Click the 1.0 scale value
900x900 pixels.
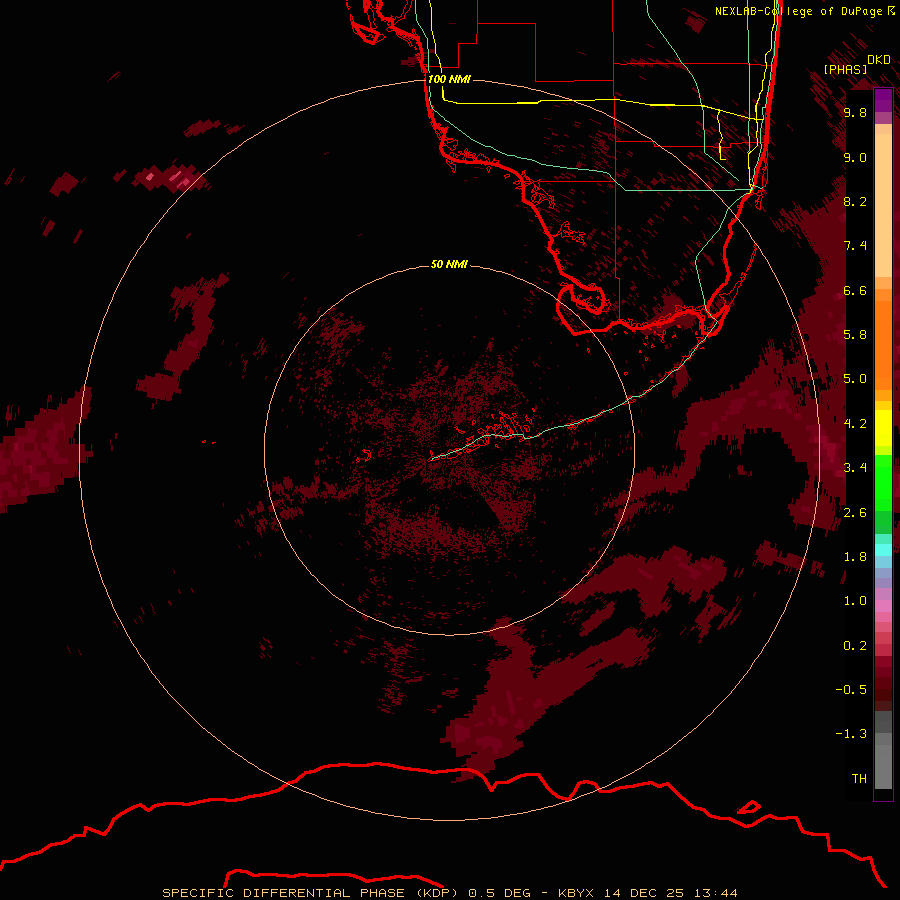[855, 601]
